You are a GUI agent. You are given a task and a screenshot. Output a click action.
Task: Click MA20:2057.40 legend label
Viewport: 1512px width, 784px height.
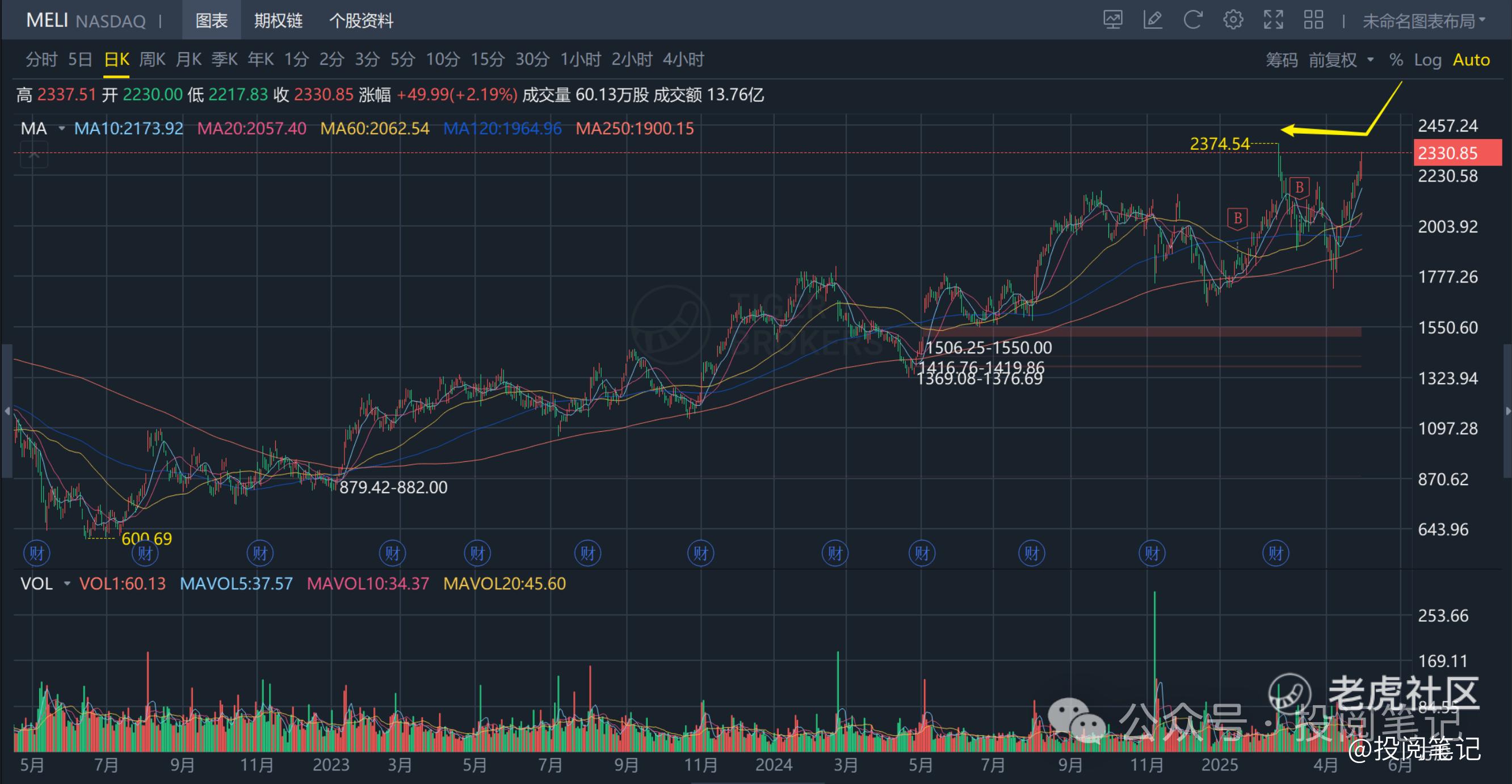(x=252, y=129)
